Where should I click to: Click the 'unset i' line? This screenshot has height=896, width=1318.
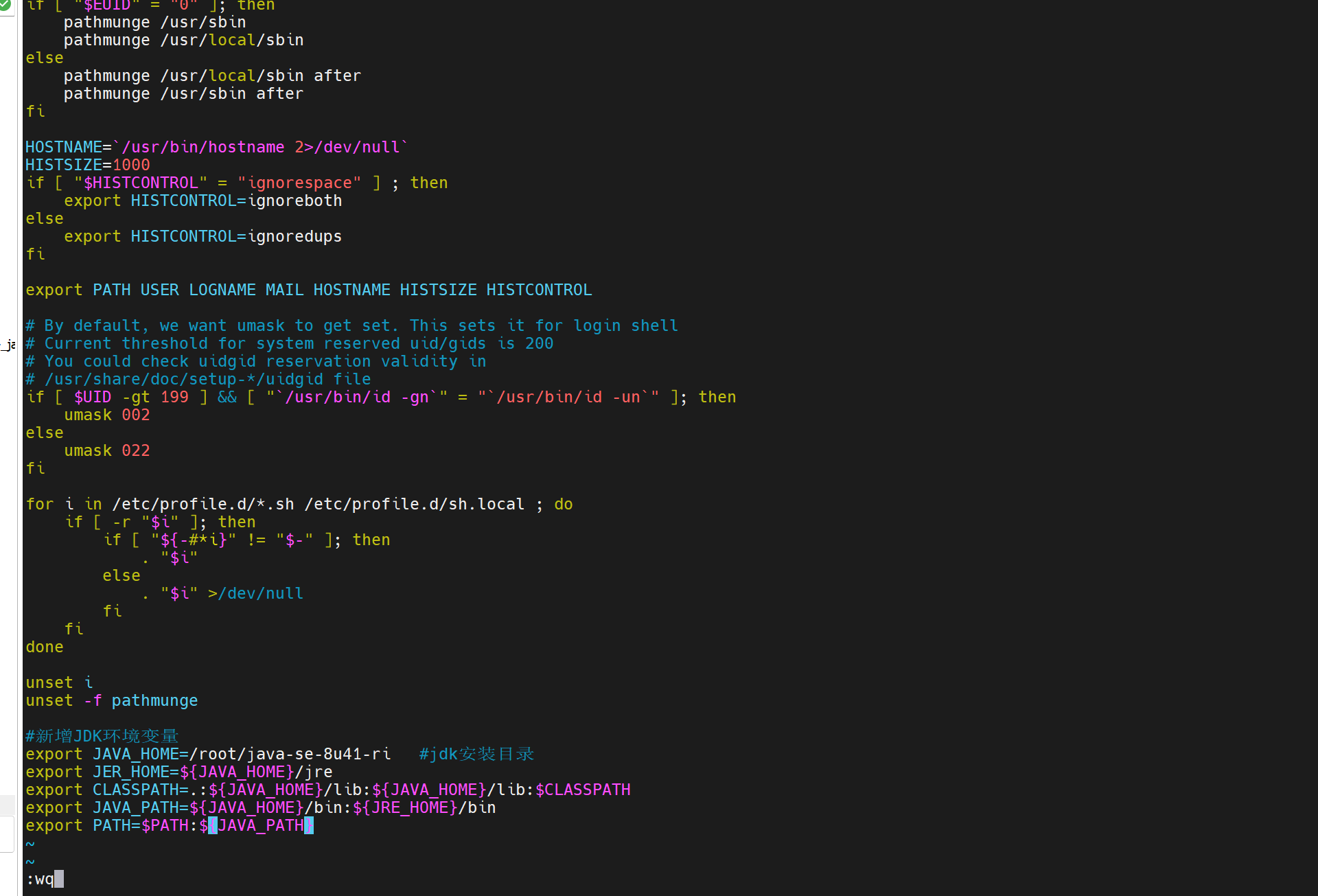[59, 683]
